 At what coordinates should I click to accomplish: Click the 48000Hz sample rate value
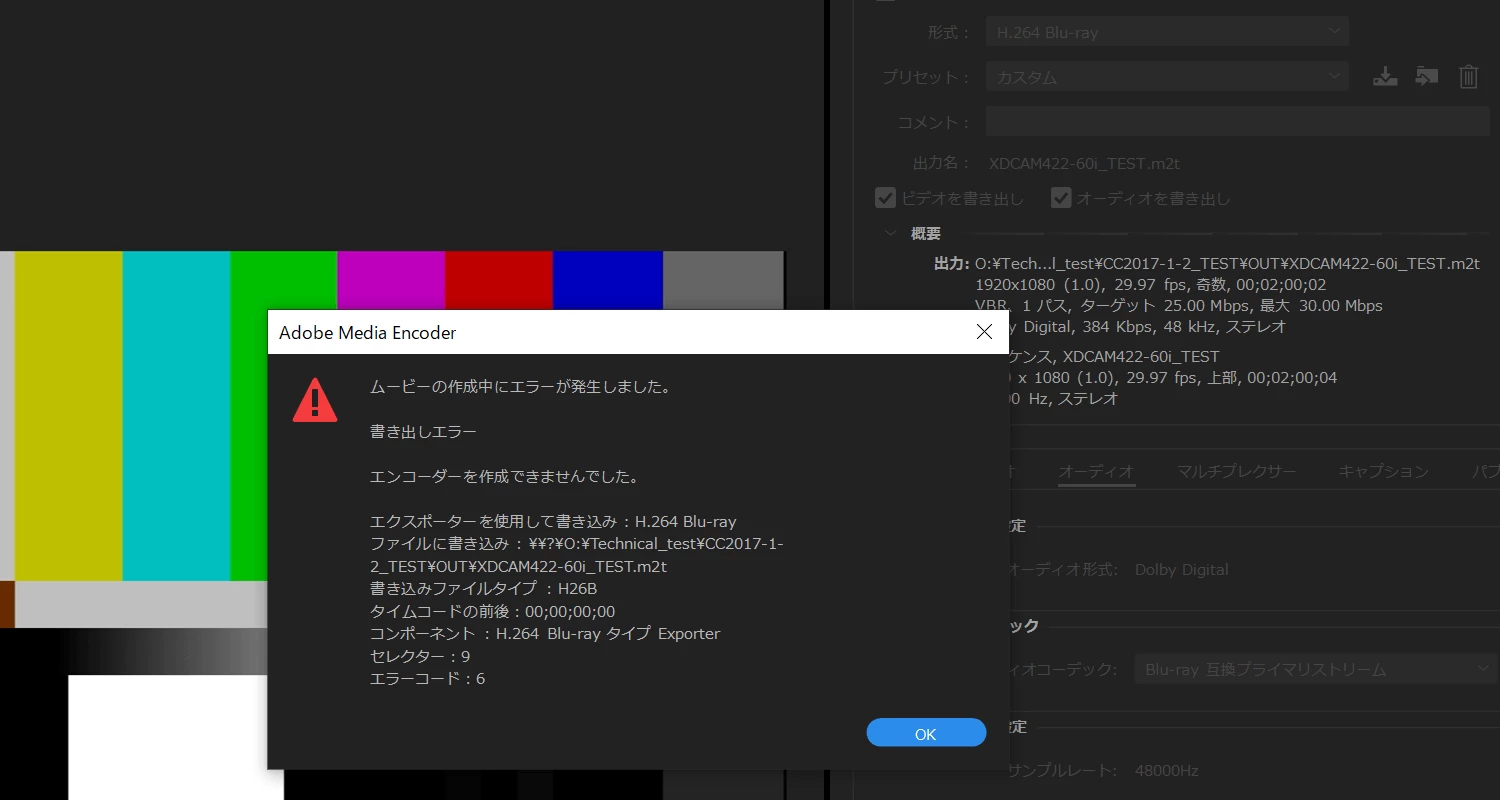point(1166,770)
